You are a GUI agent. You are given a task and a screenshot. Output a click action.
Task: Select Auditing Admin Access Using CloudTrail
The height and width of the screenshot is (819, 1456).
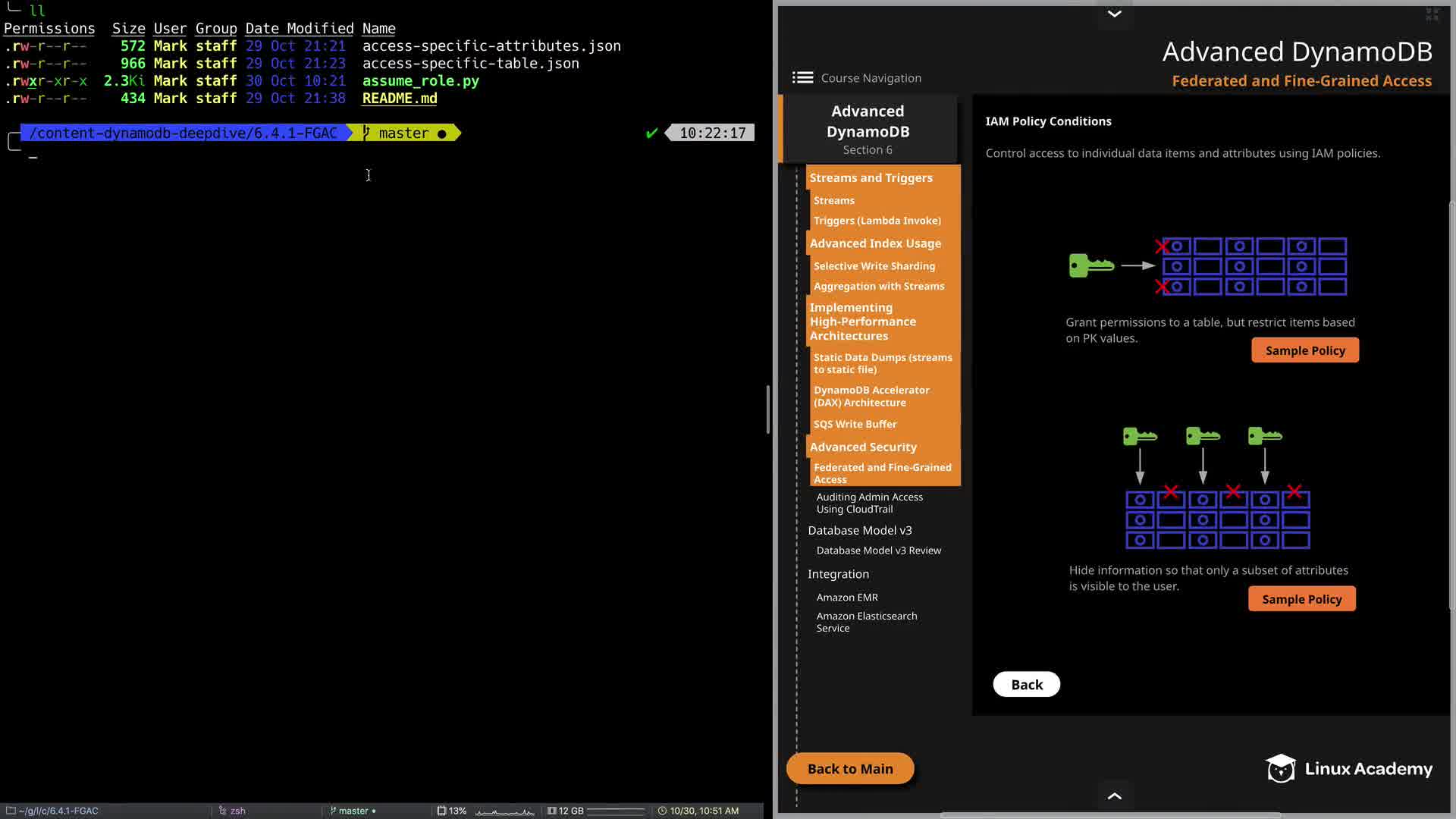(869, 503)
